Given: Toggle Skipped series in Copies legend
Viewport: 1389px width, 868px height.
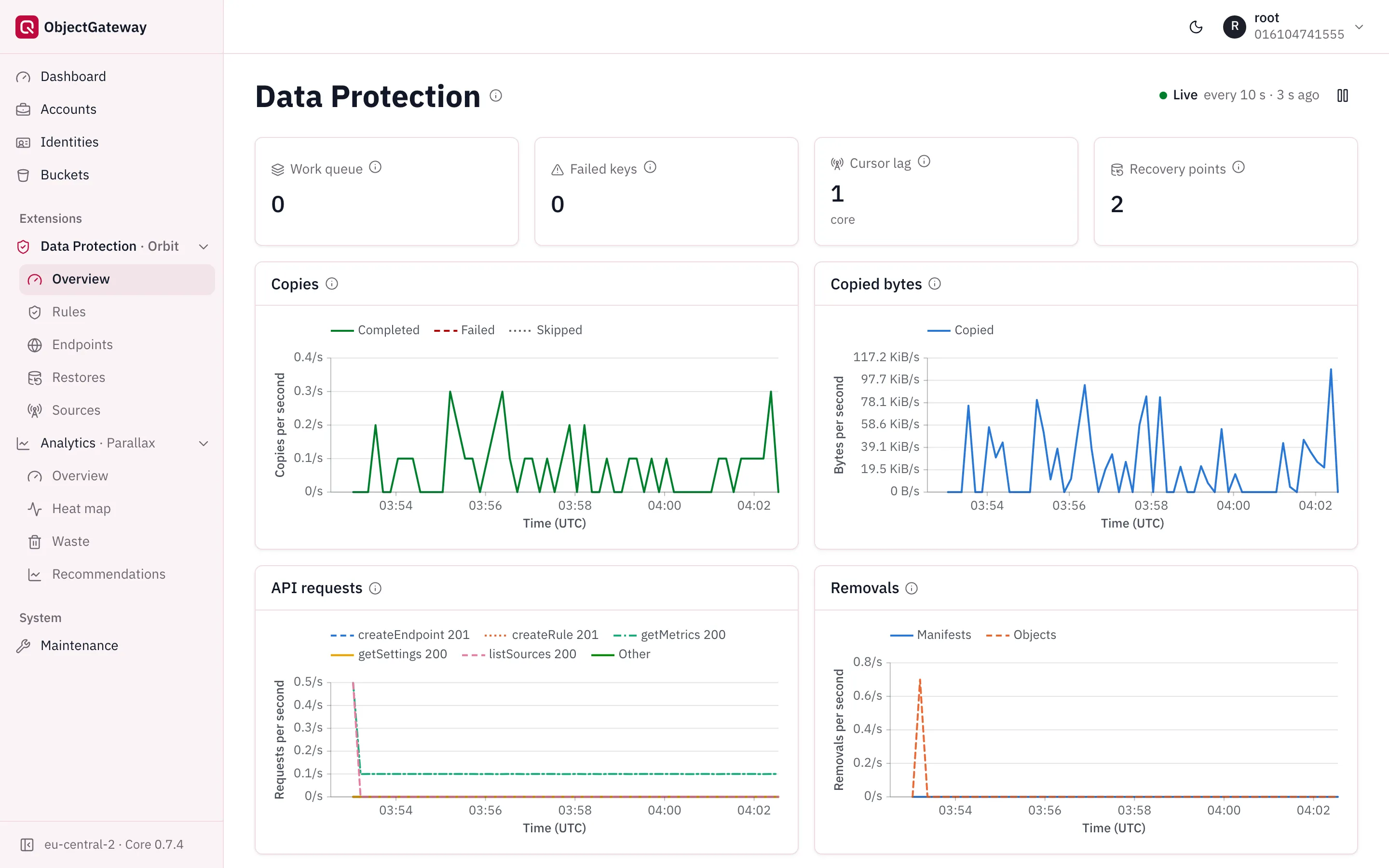Looking at the screenshot, I should (x=545, y=330).
